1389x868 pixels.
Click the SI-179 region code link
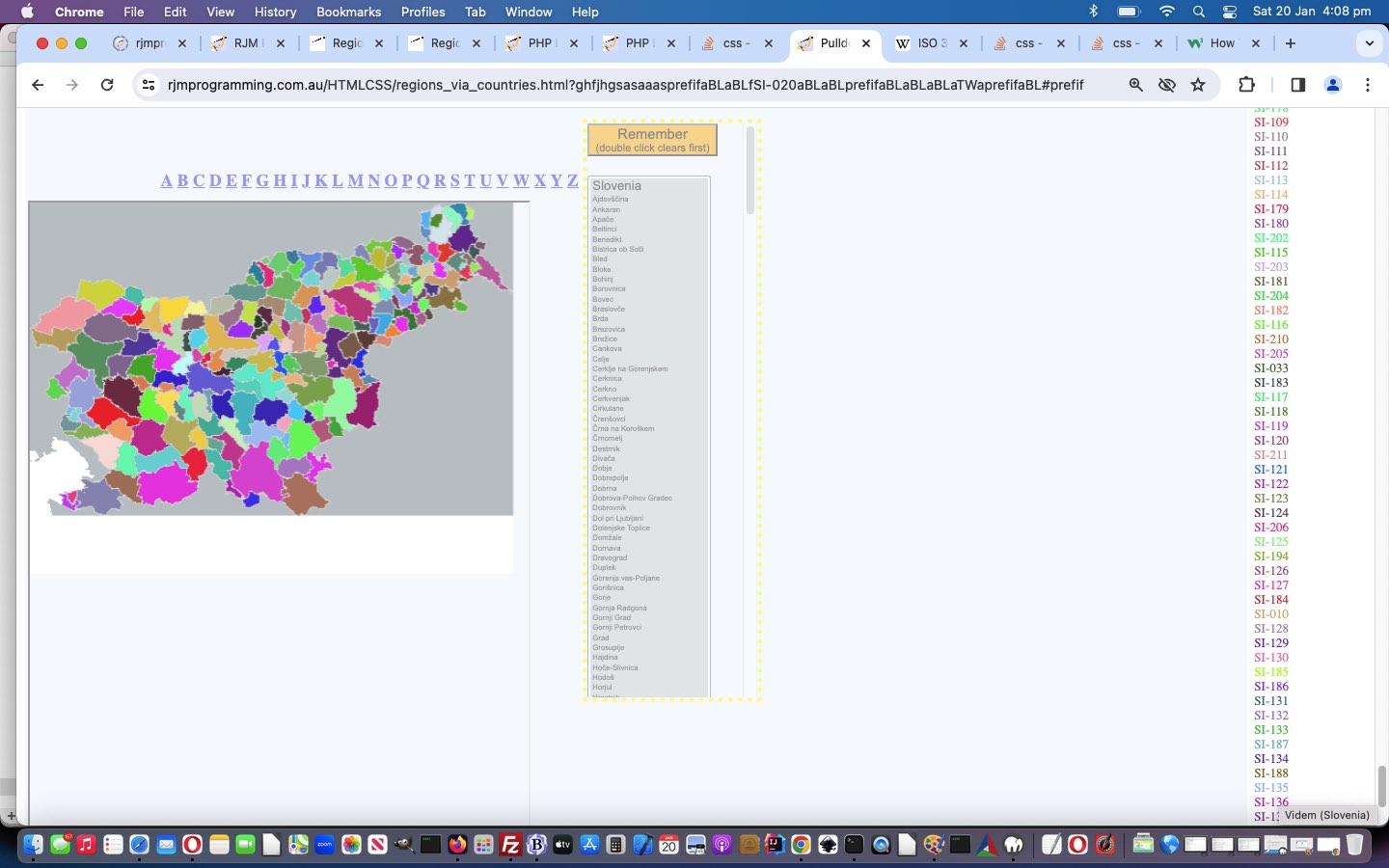point(1270,209)
